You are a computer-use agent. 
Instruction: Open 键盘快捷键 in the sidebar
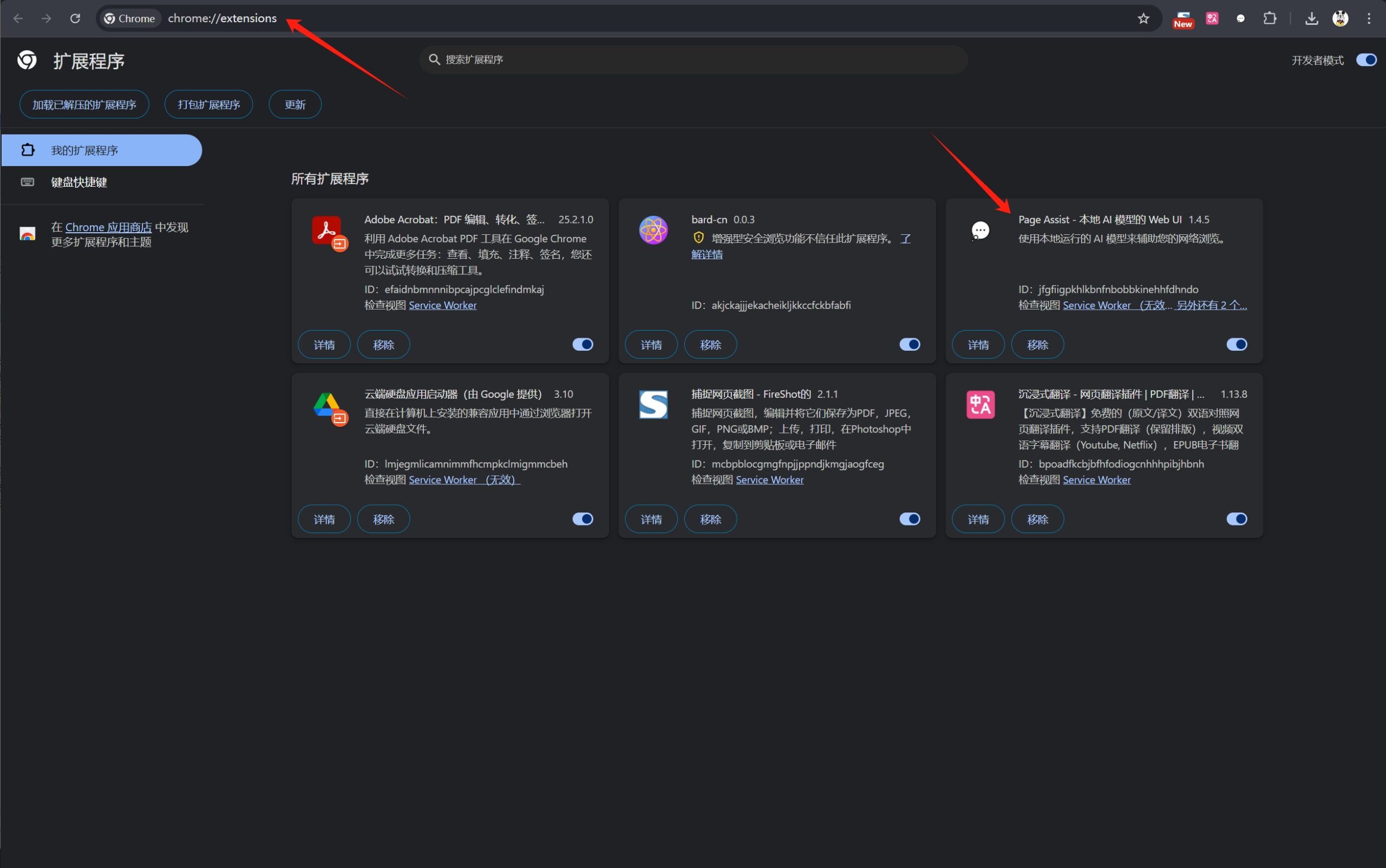tap(101, 182)
